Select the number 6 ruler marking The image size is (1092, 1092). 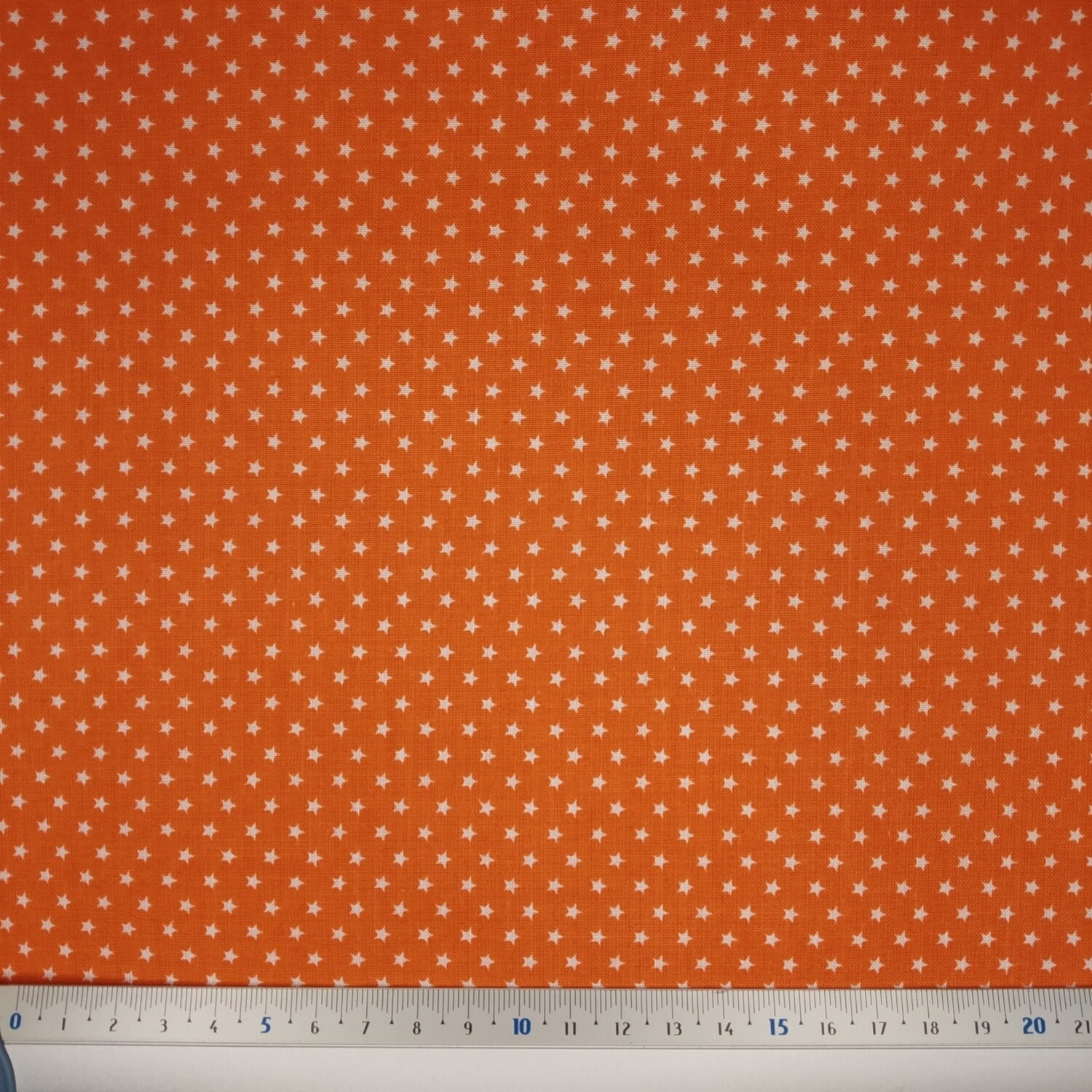click(314, 1028)
